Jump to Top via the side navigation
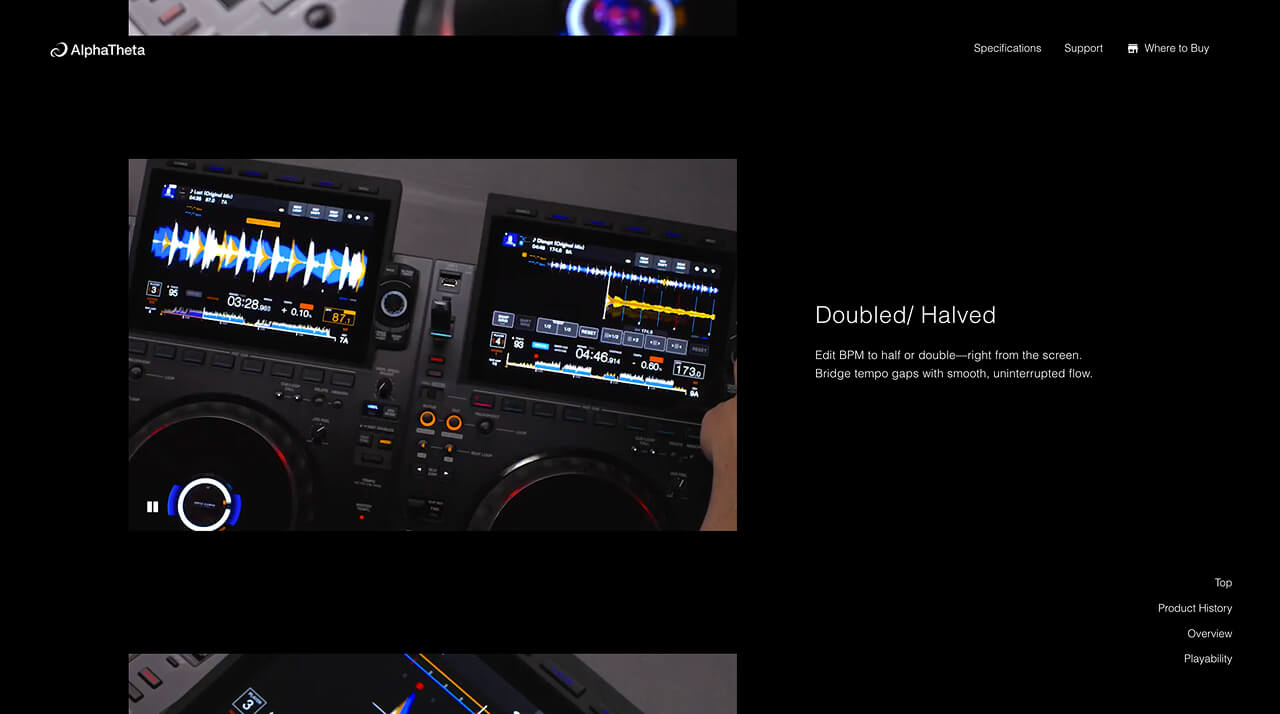This screenshot has height=714, width=1280. click(1222, 583)
